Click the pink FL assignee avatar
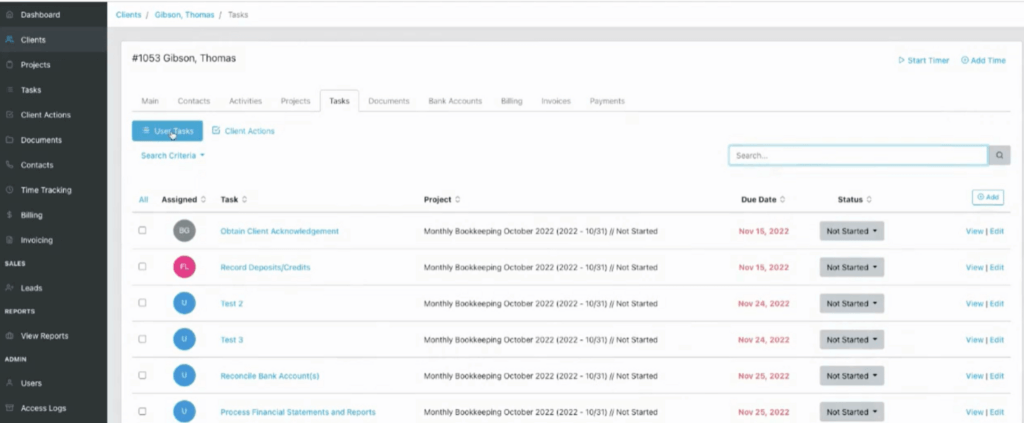This screenshot has width=1024, height=423. tap(184, 267)
